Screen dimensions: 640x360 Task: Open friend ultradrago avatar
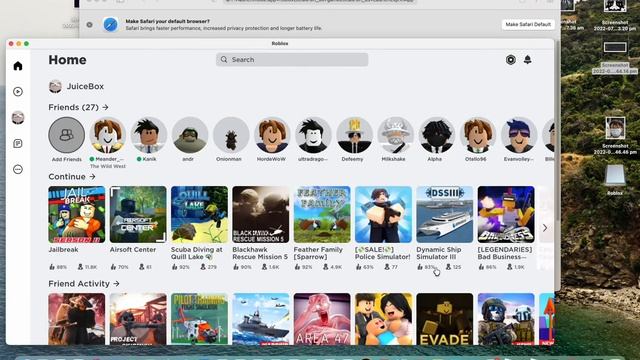313,135
